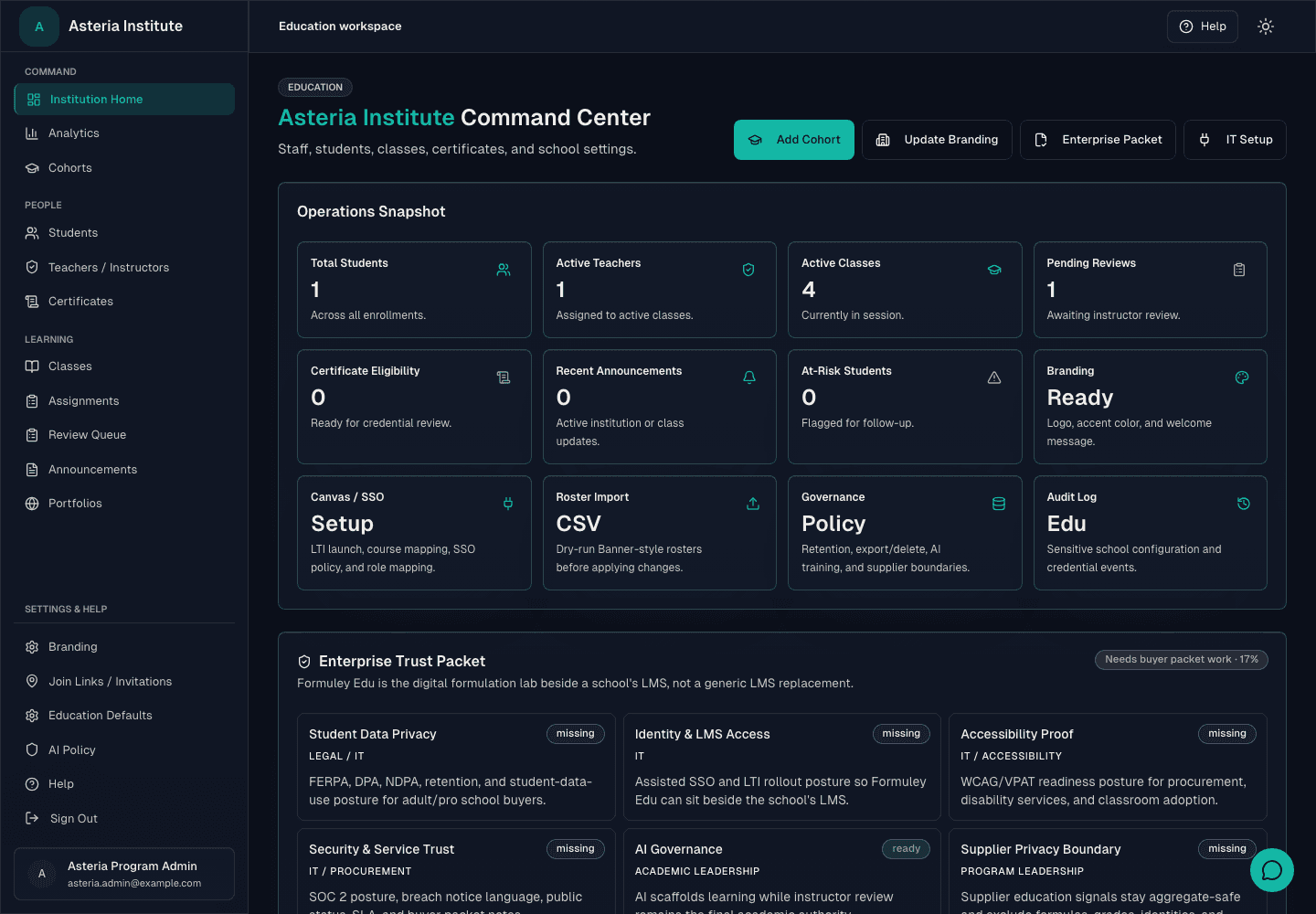Image resolution: width=1316 pixels, height=914 pixels.
Task: Click the Enterprise Trust Packet shield icon
Action: (304, 662)
